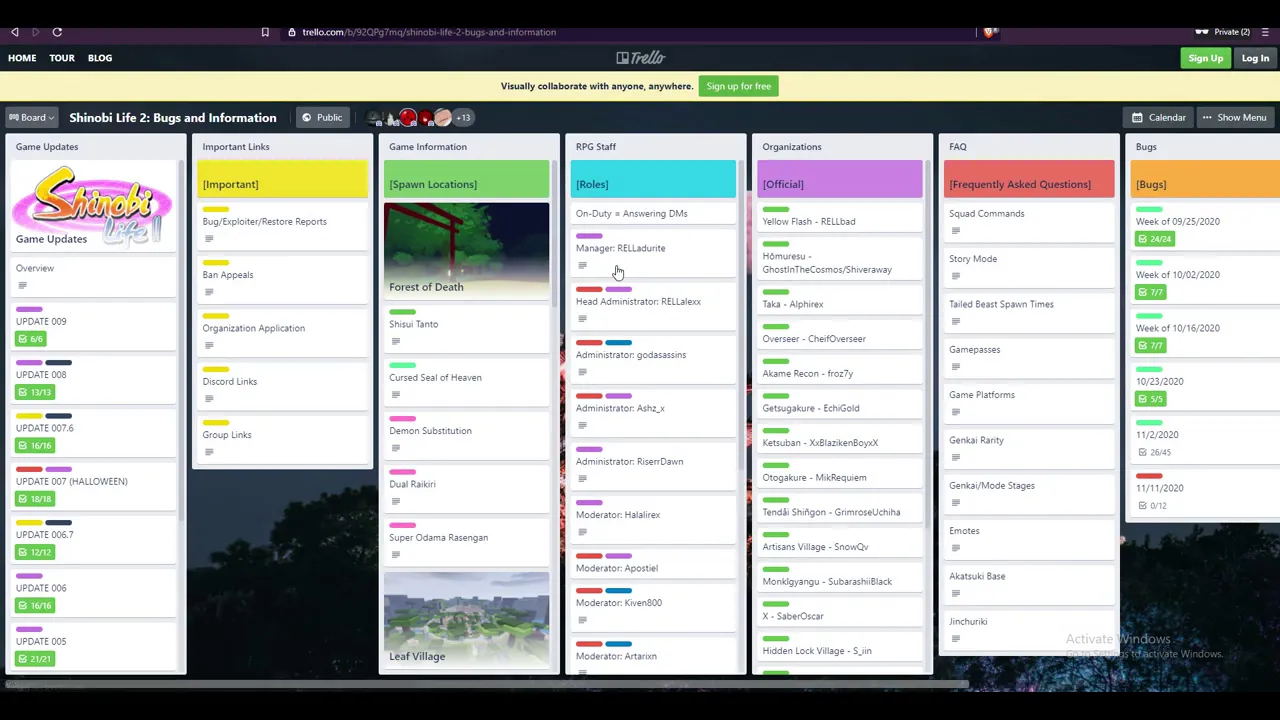Click first member avatar in board header
Screen dimensions: 1280x720
pyautogui.click(x=375, y=118)
